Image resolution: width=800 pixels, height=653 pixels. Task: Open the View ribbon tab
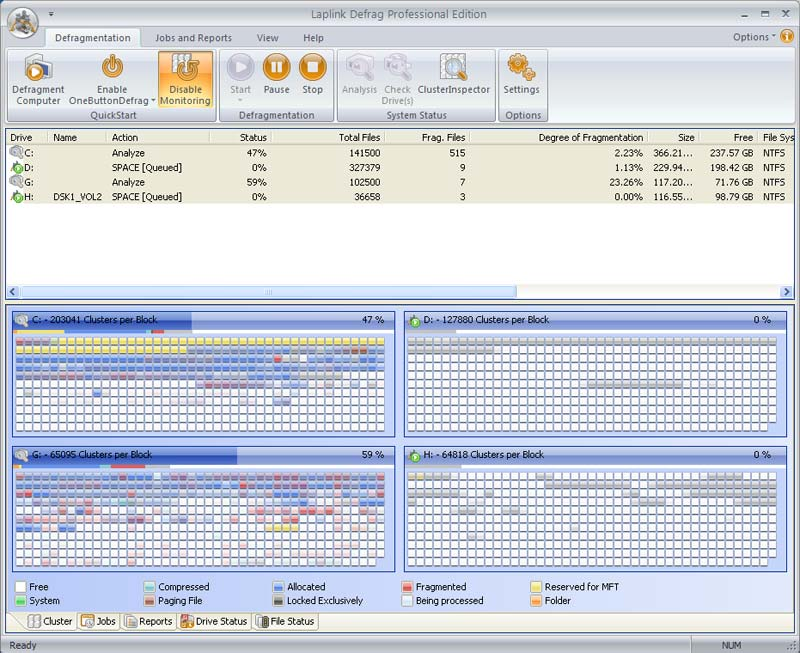click(267, 38)
